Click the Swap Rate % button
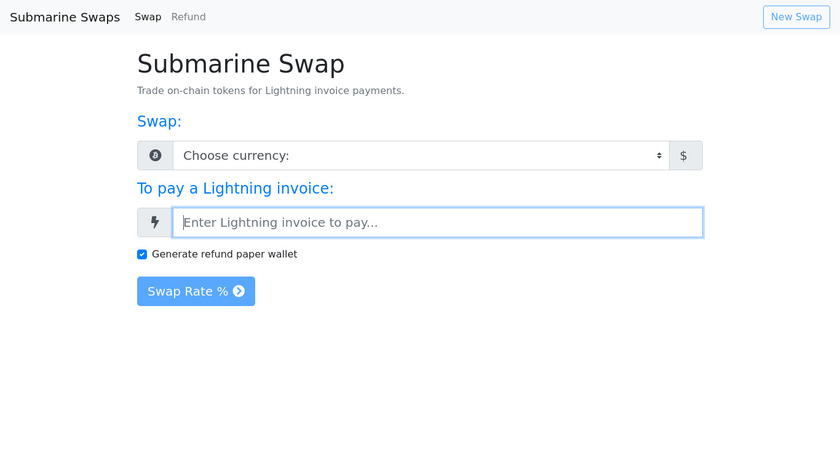The height and width of the screenshot is (472, 840). click(196, 291)
